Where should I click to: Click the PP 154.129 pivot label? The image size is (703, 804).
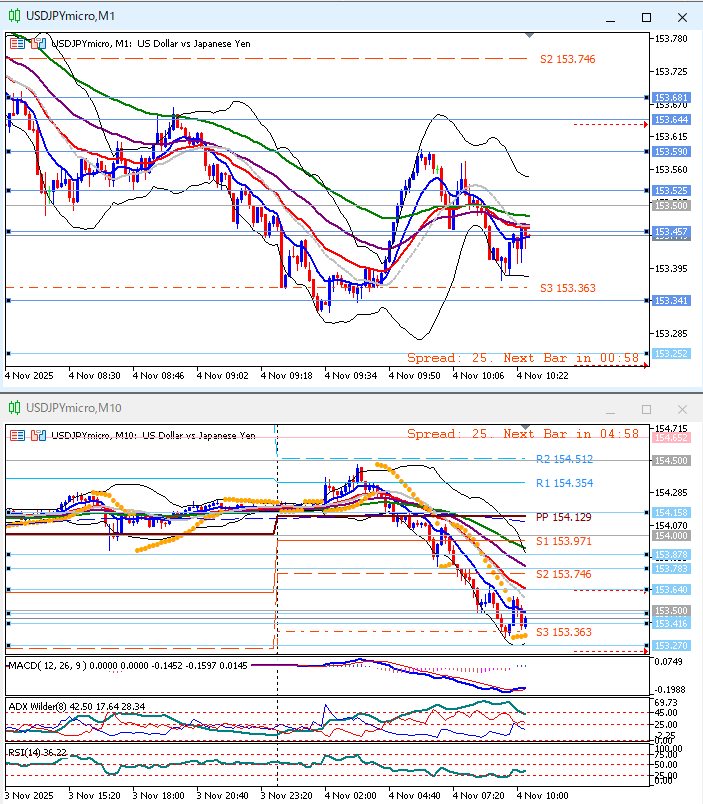pos(564,517)
